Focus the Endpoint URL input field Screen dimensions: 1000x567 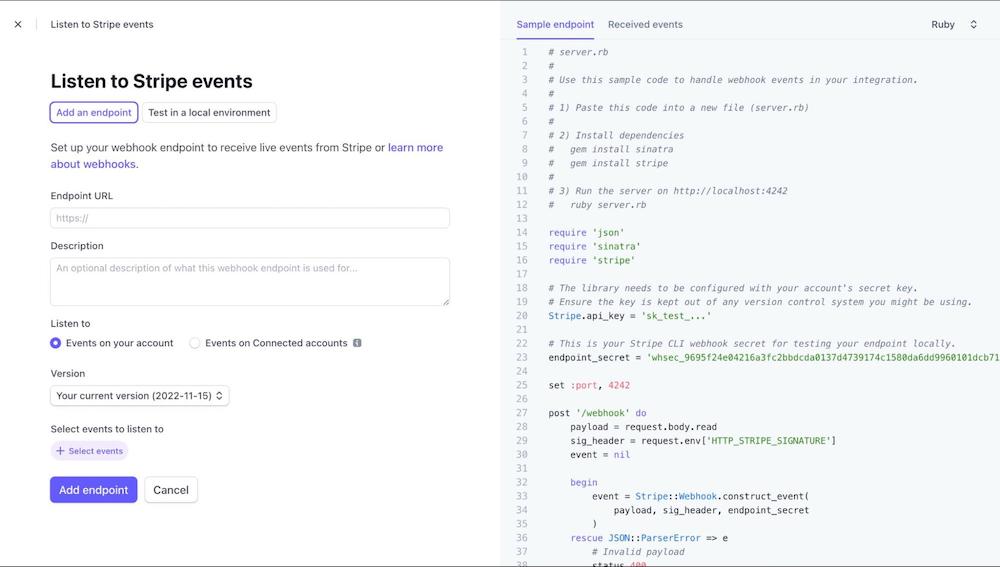[x=250, y=218]
